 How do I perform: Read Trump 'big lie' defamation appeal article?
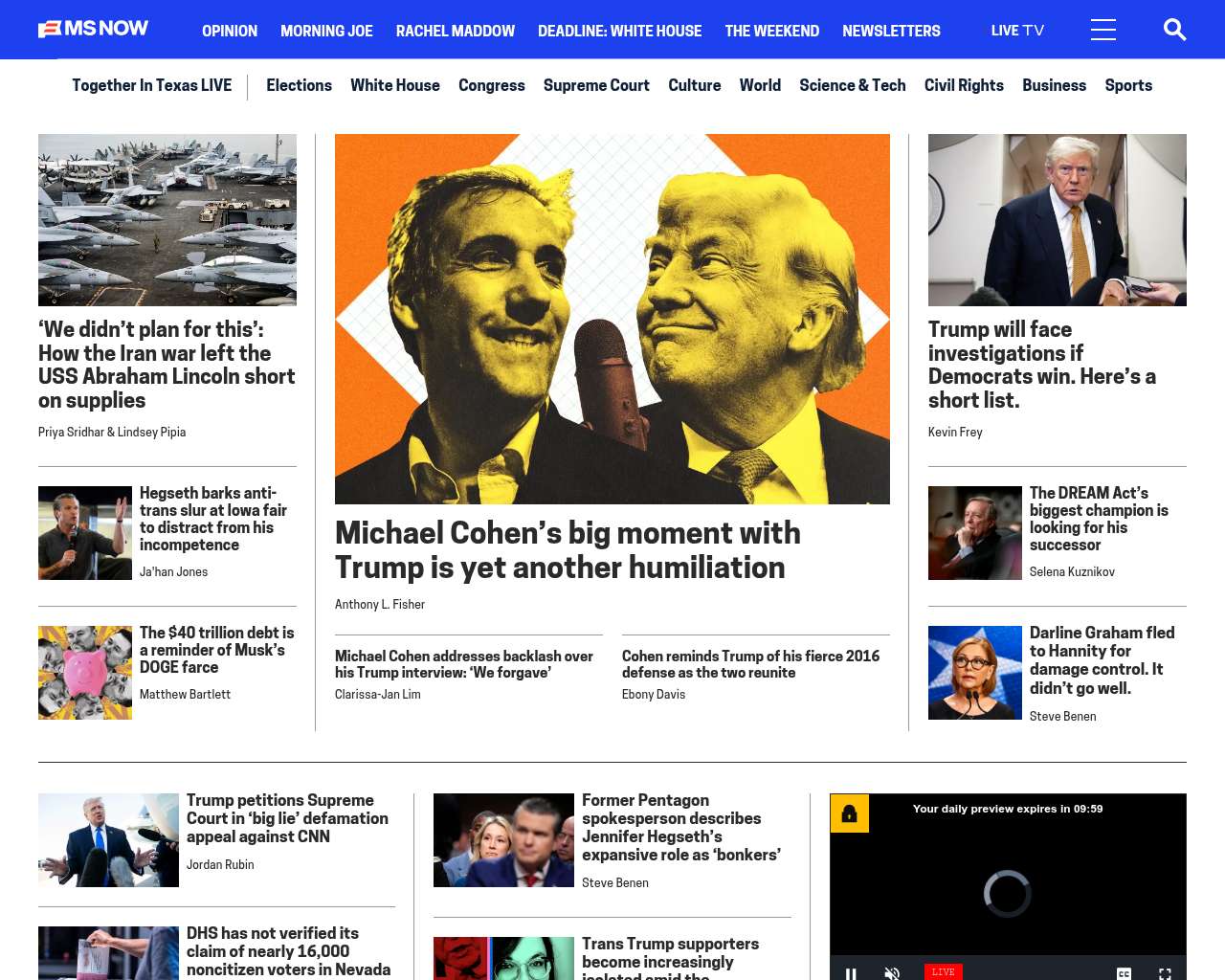click(x=287, y=818)
